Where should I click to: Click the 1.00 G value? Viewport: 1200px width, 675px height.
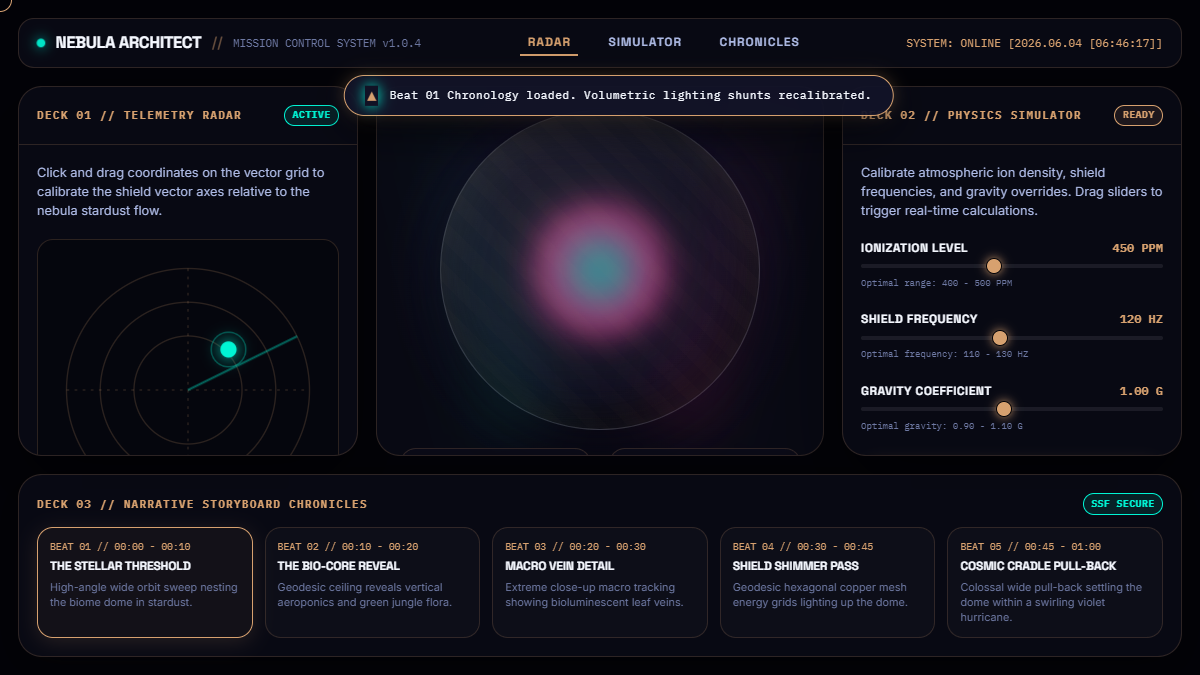[1141, 391]
